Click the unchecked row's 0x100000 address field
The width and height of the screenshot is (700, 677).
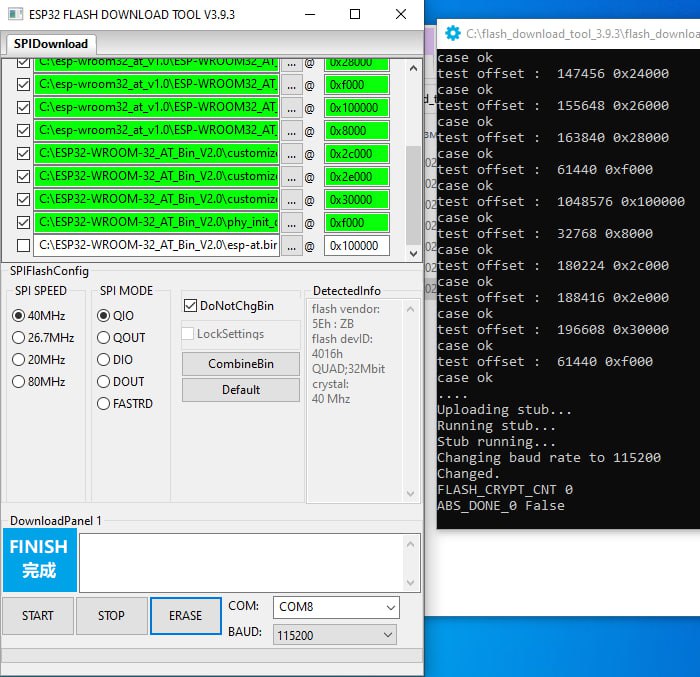(x=357, y=246)
